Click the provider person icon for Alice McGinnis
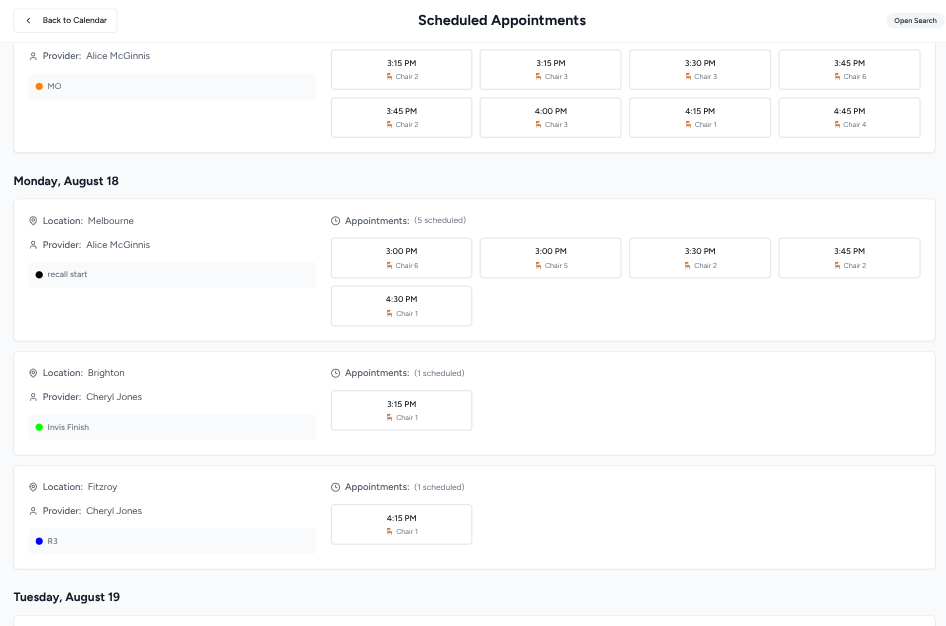946x626 pixels. pyautogui.click(x=33, y=244)
